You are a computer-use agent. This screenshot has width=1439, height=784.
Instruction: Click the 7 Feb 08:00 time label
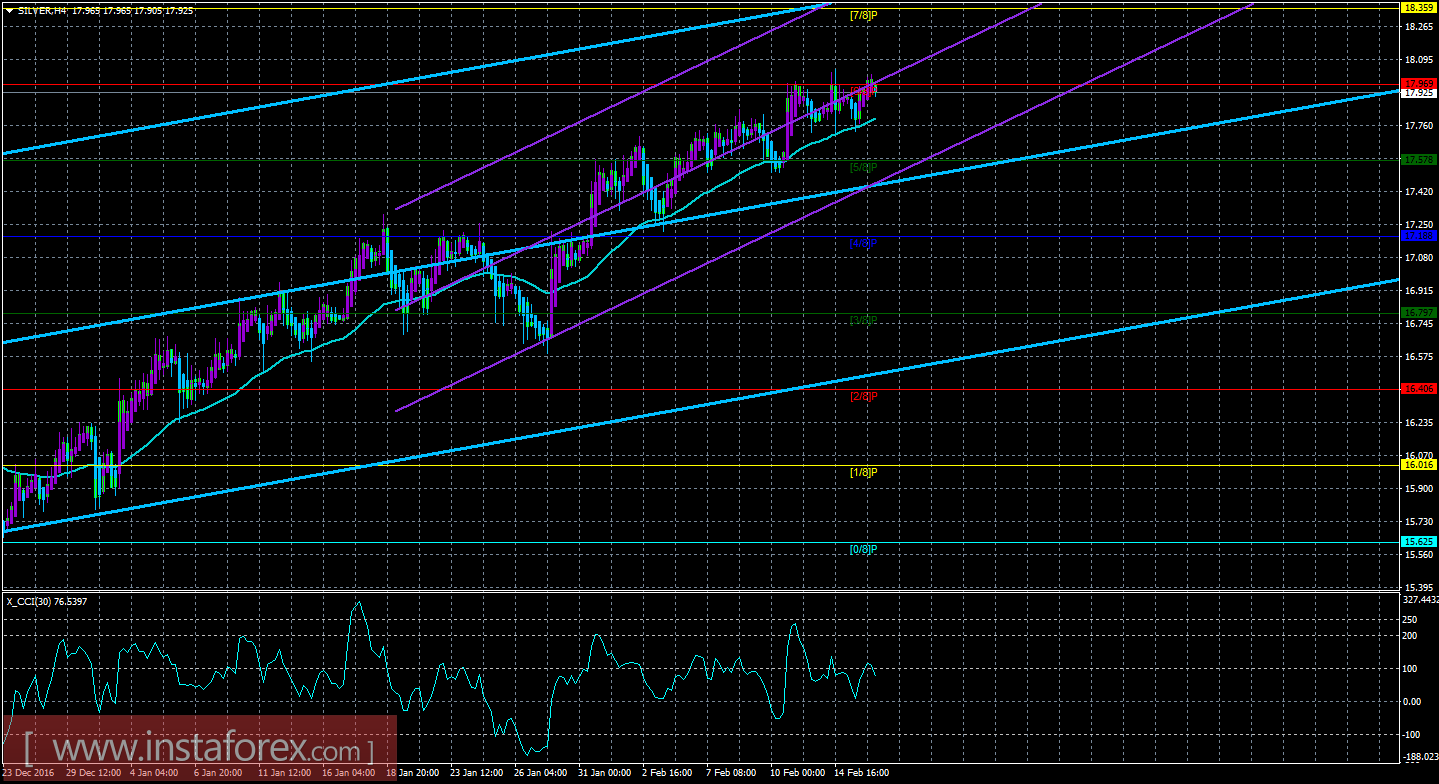(x=731, y=773)
